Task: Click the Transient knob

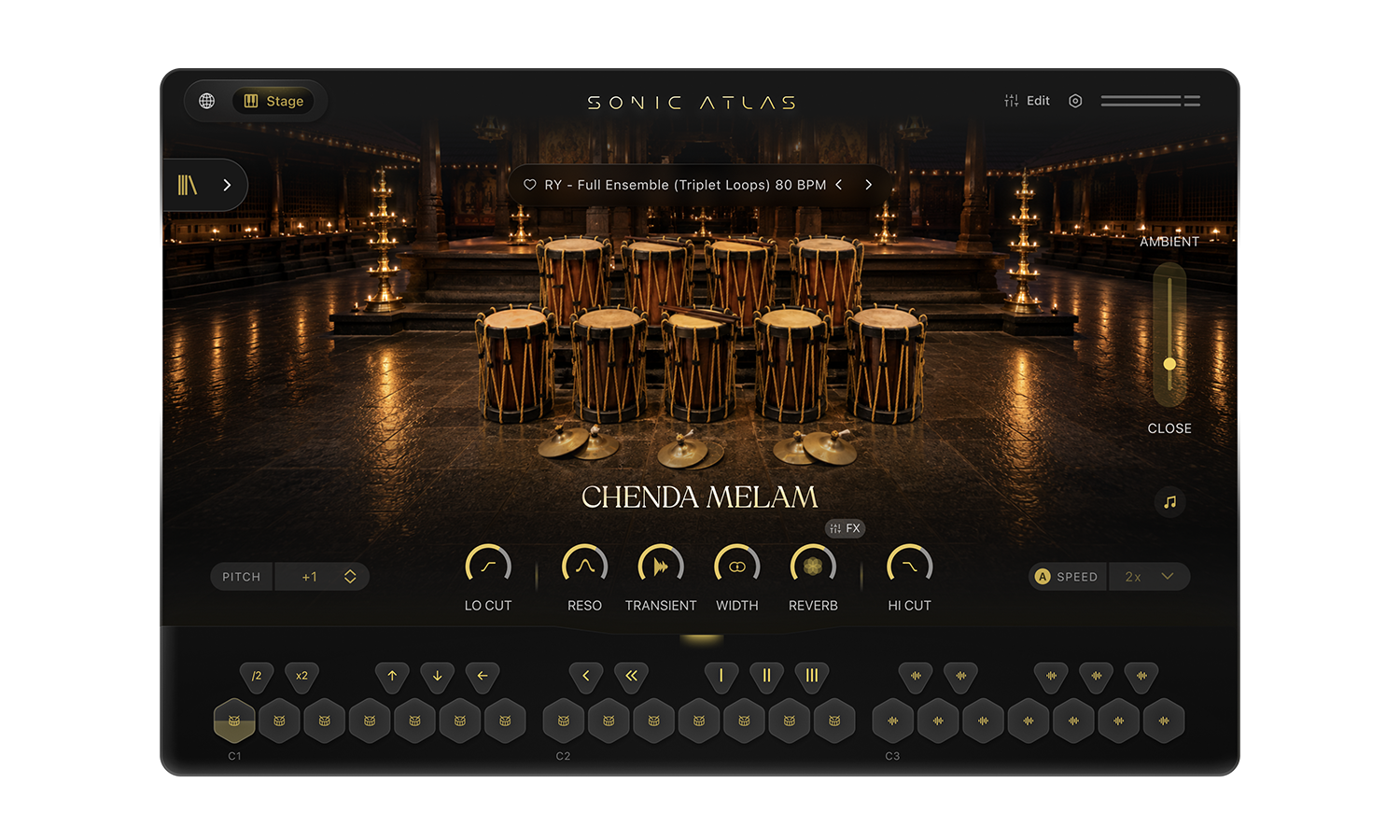Action: pyautogui.click(x=661, y=567)
